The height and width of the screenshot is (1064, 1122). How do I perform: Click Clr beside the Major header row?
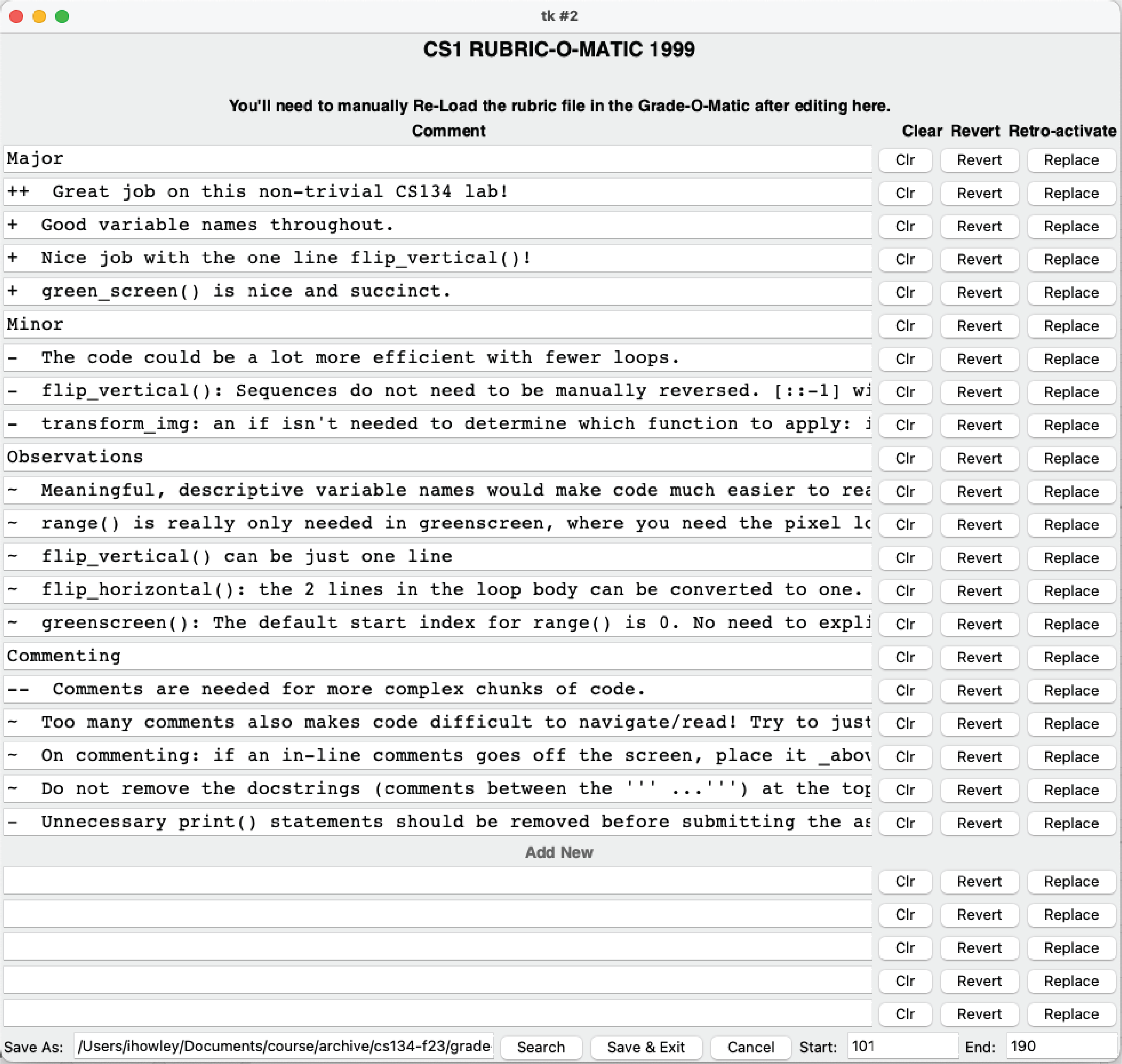coord(906,160)
